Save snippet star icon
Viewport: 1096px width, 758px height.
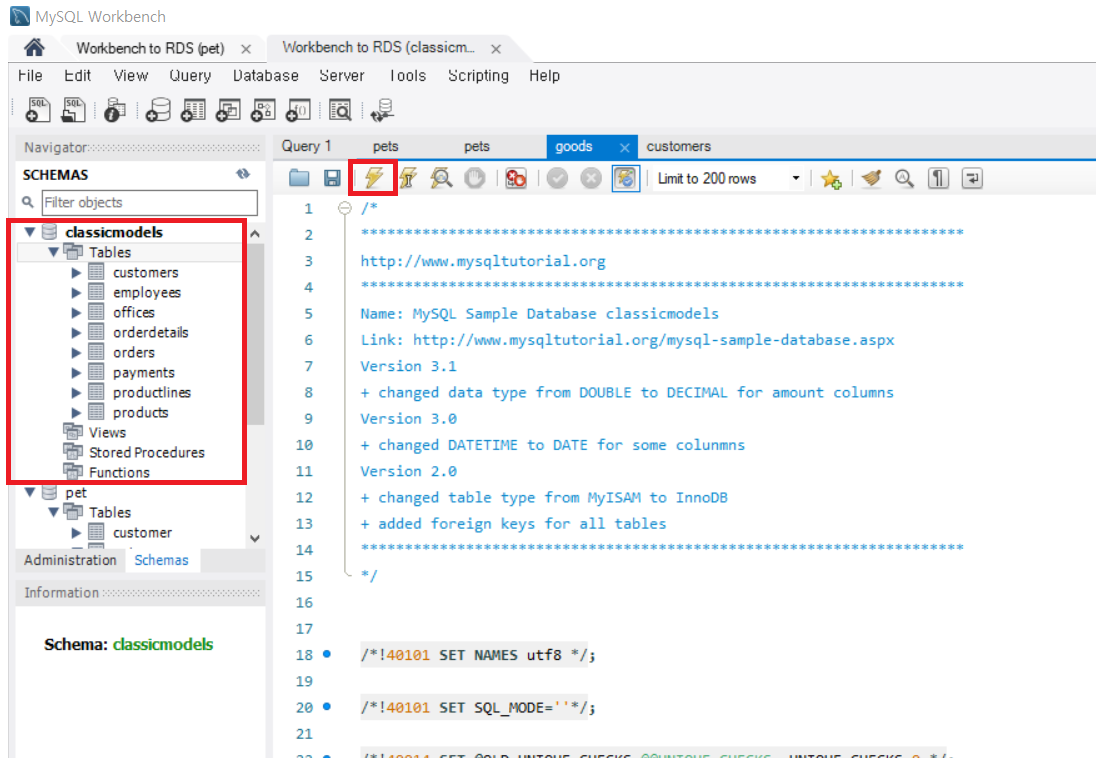tap(831, 179)
